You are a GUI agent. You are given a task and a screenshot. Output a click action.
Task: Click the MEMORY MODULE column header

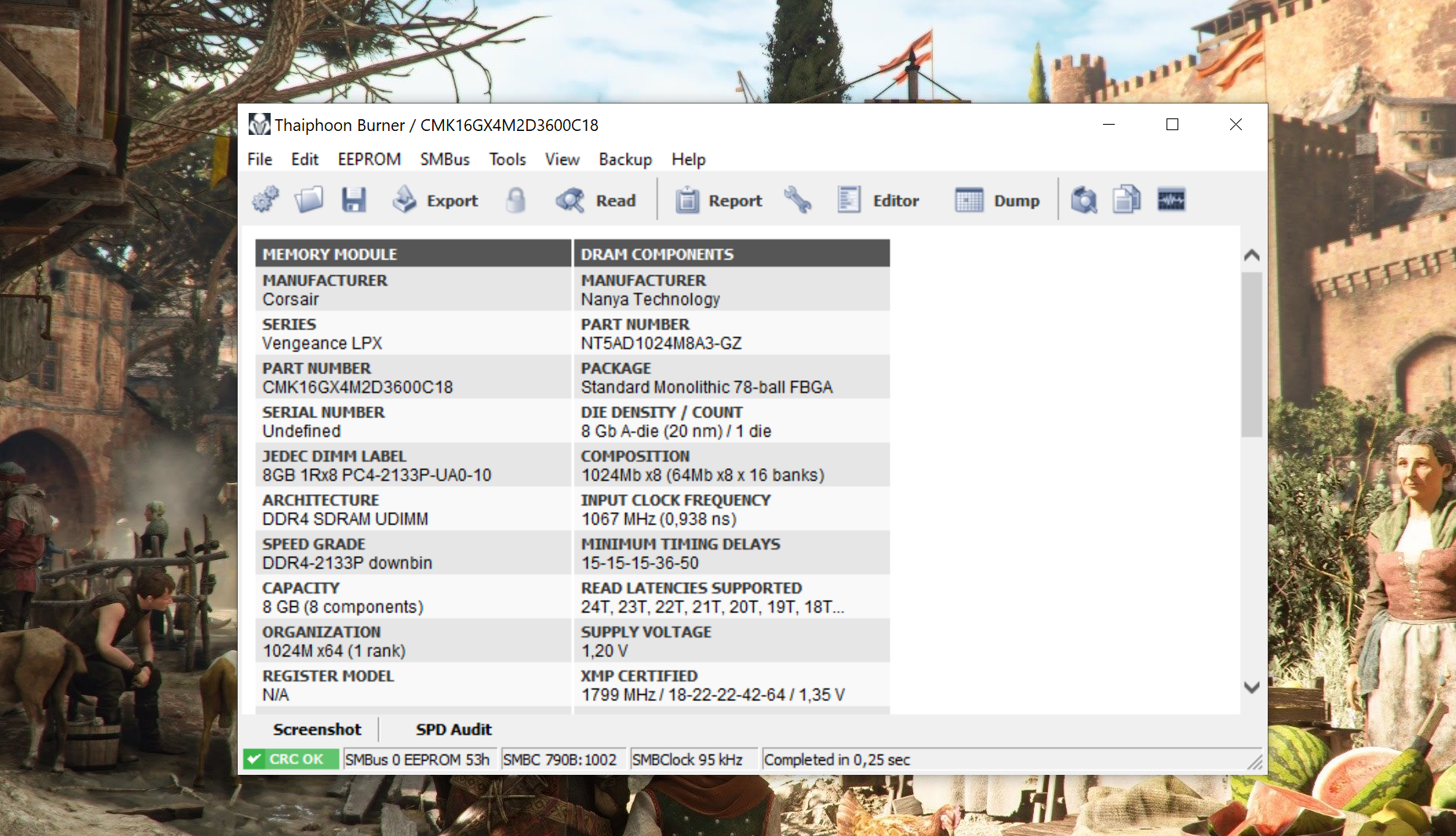pyautogui.click(x=413, y=254)
